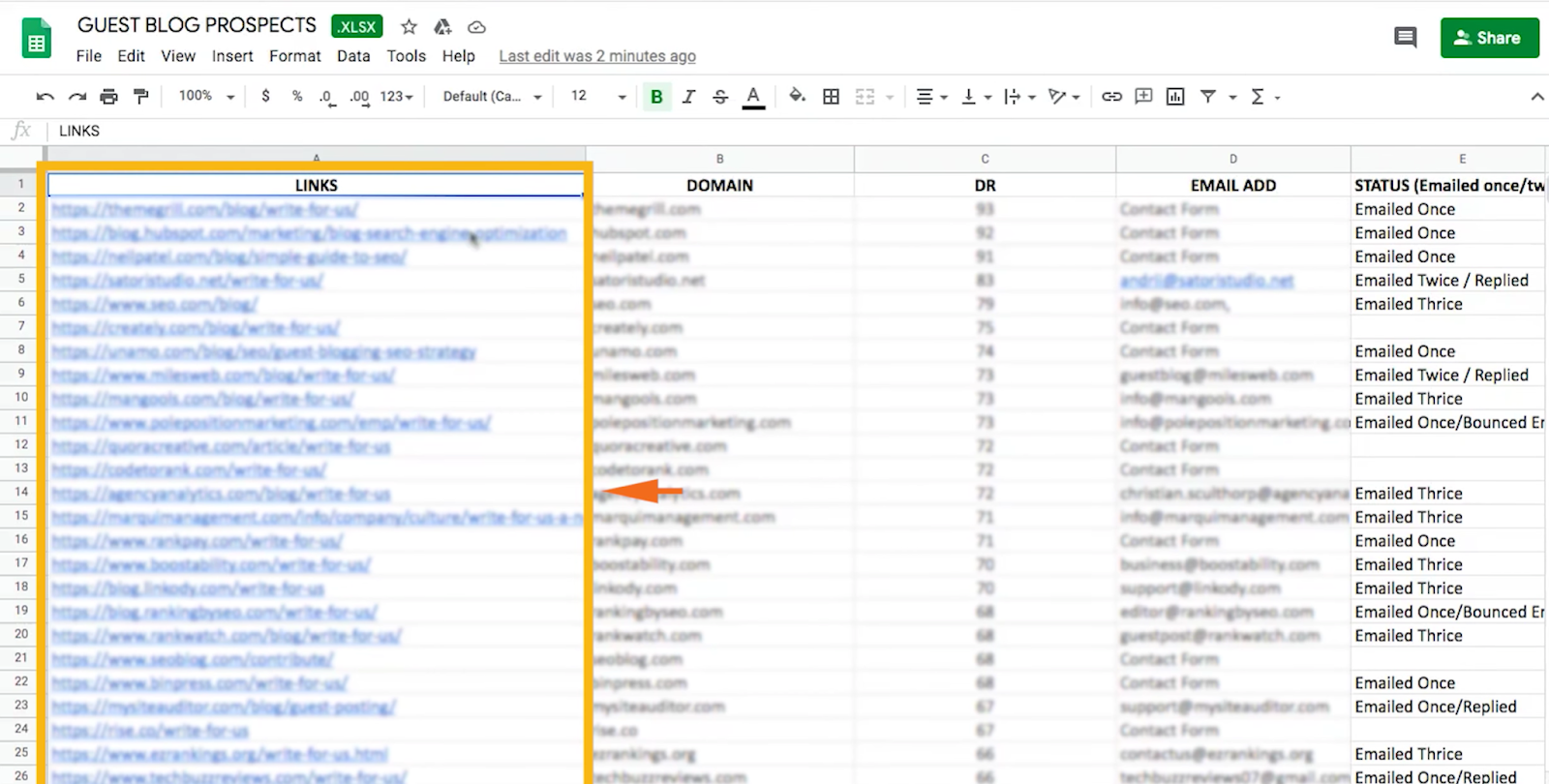Select column B header
The width and height of the screenshot is (1549, 784).
click(719, 159)
